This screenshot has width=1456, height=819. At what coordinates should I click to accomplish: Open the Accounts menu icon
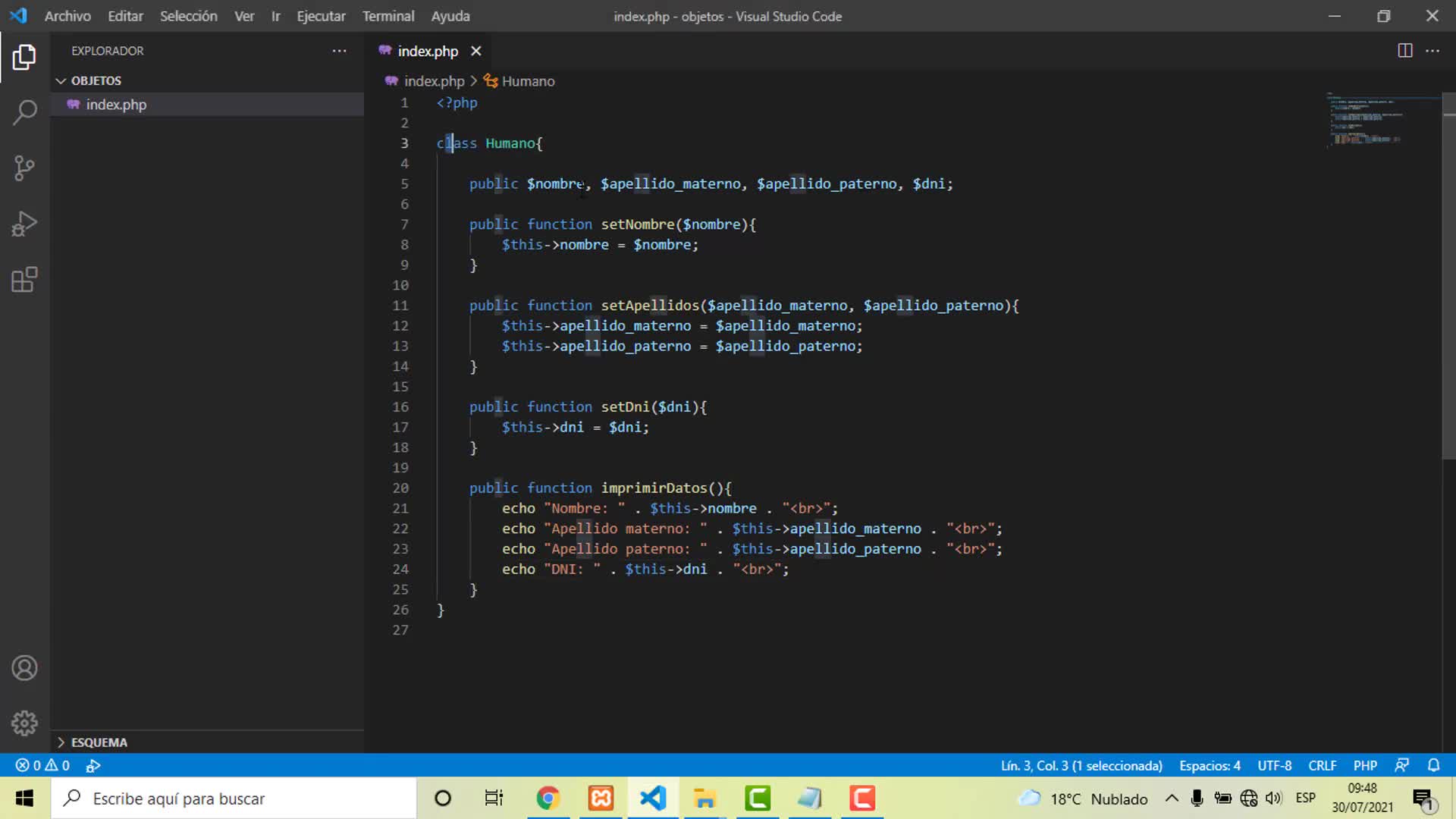[x=24, y=668]
